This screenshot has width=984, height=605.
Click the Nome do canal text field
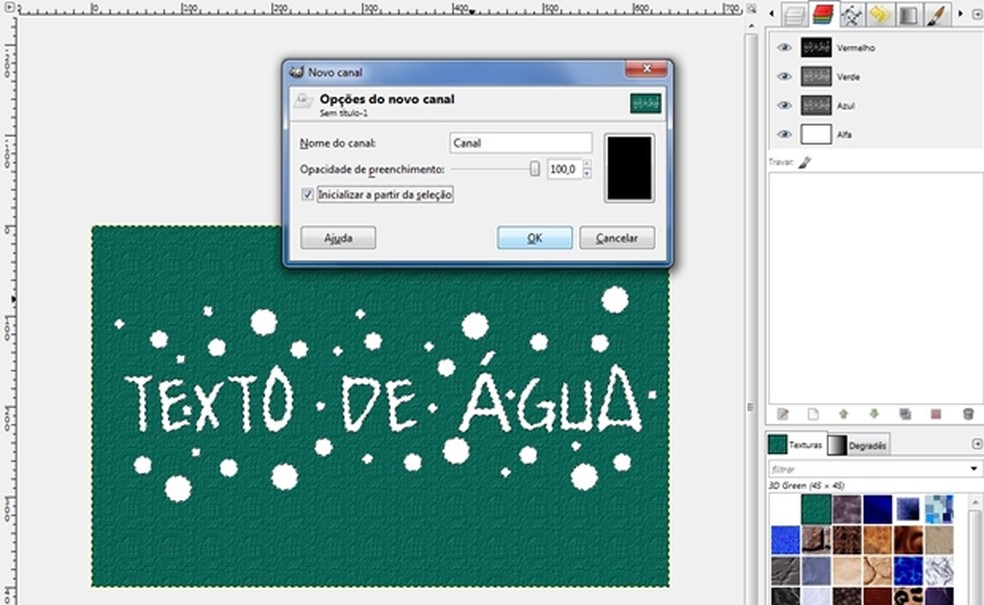tap(521, 143)
